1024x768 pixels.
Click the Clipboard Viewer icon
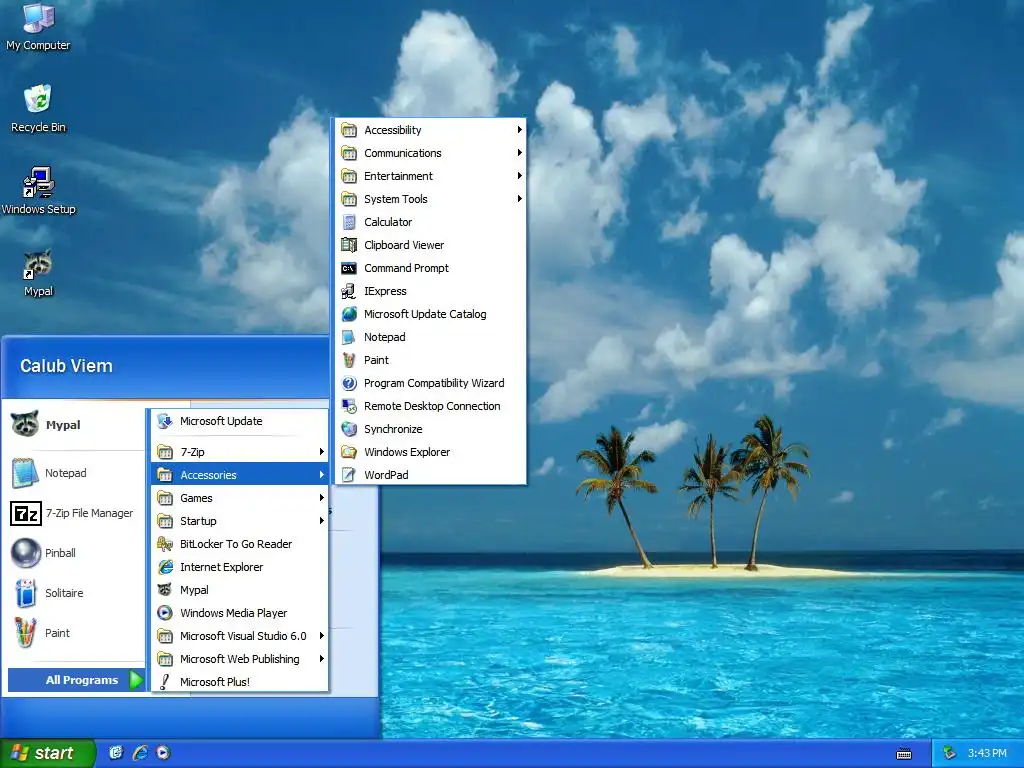(x=349, y=245)
